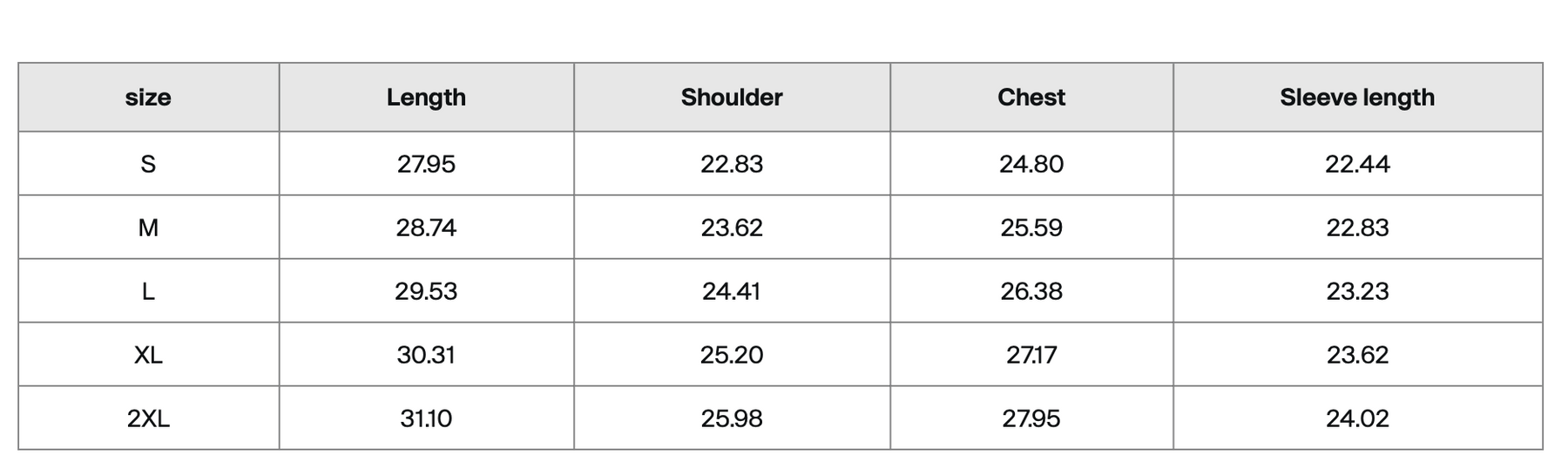The image size is (1568, 462).
Task: Select the 2XL size row label
Action: coord(148,418)
